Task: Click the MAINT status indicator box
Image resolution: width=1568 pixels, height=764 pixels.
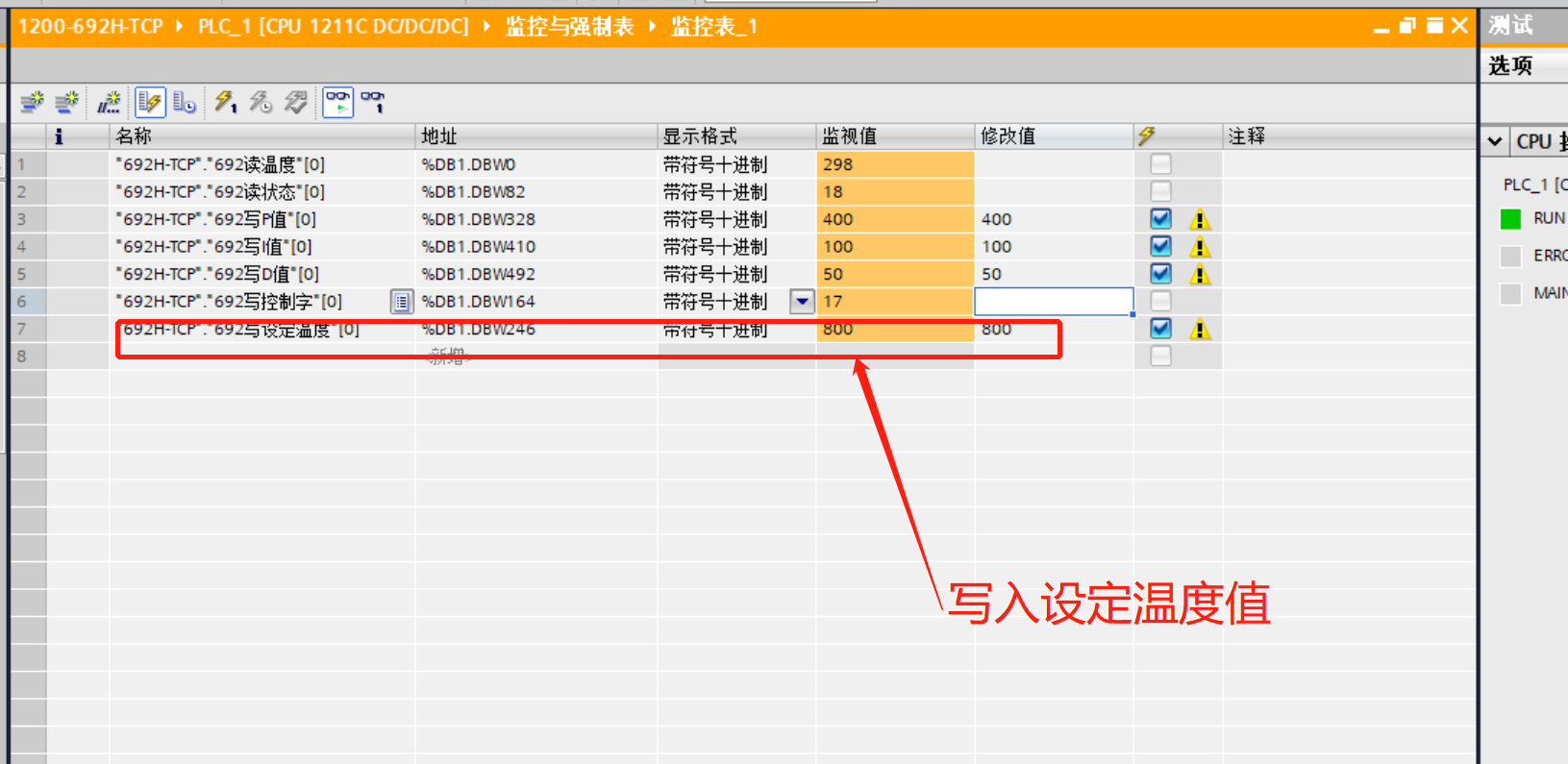Action: tap(1510, 293)
